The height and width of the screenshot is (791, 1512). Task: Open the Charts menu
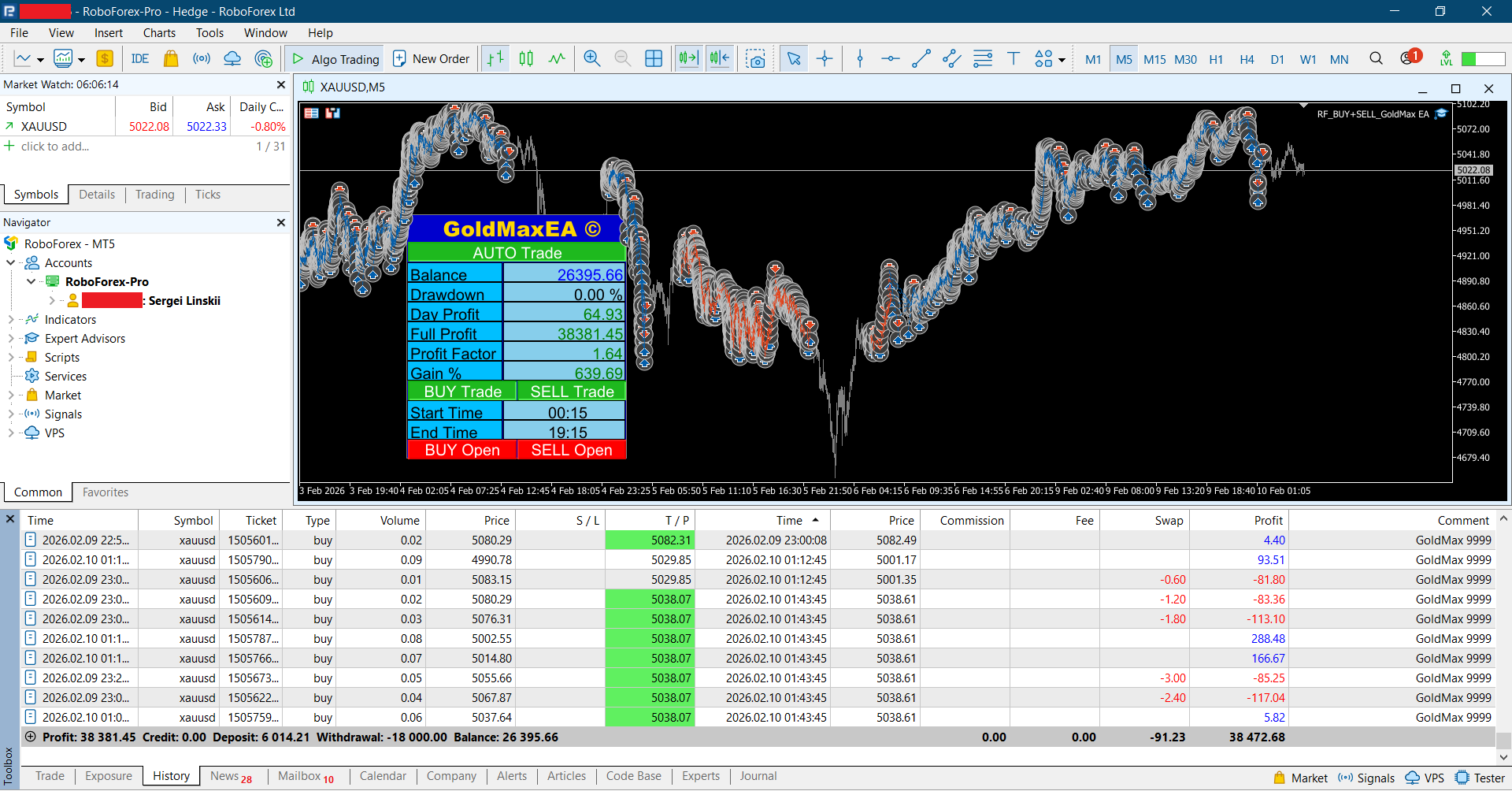(x=159, y=33)
